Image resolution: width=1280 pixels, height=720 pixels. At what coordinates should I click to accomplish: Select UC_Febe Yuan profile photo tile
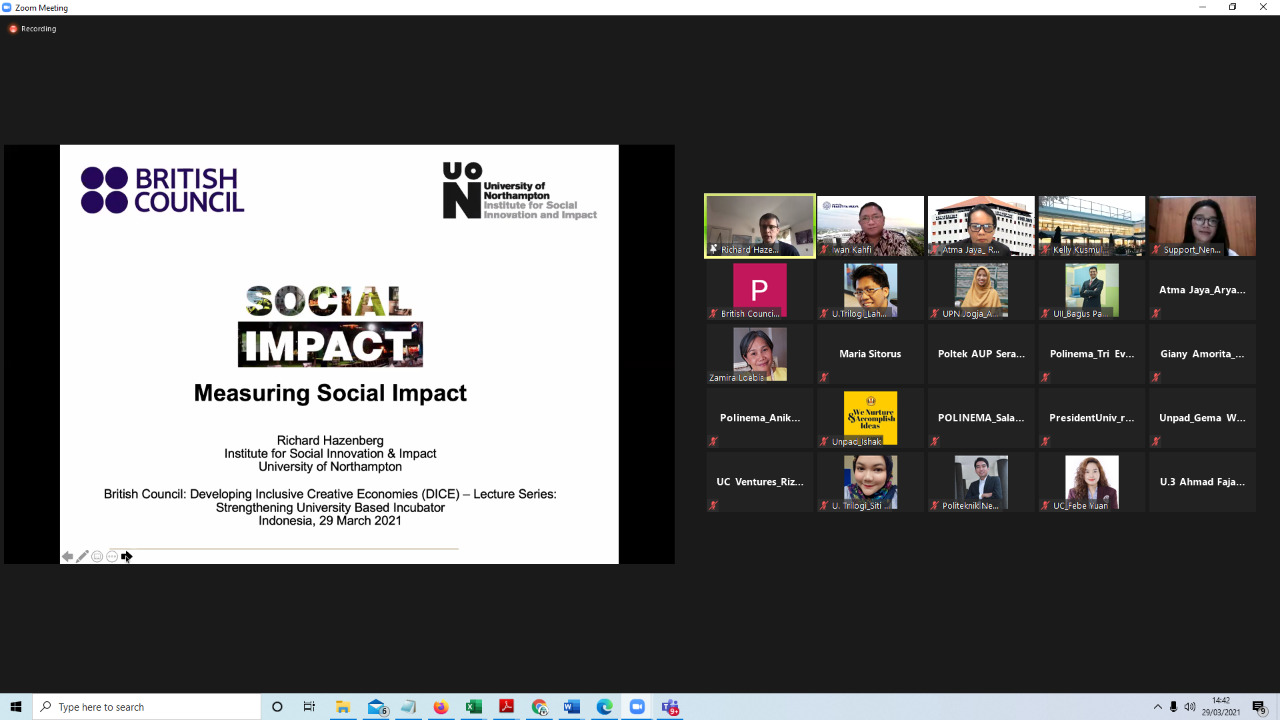click(1091, 482)
